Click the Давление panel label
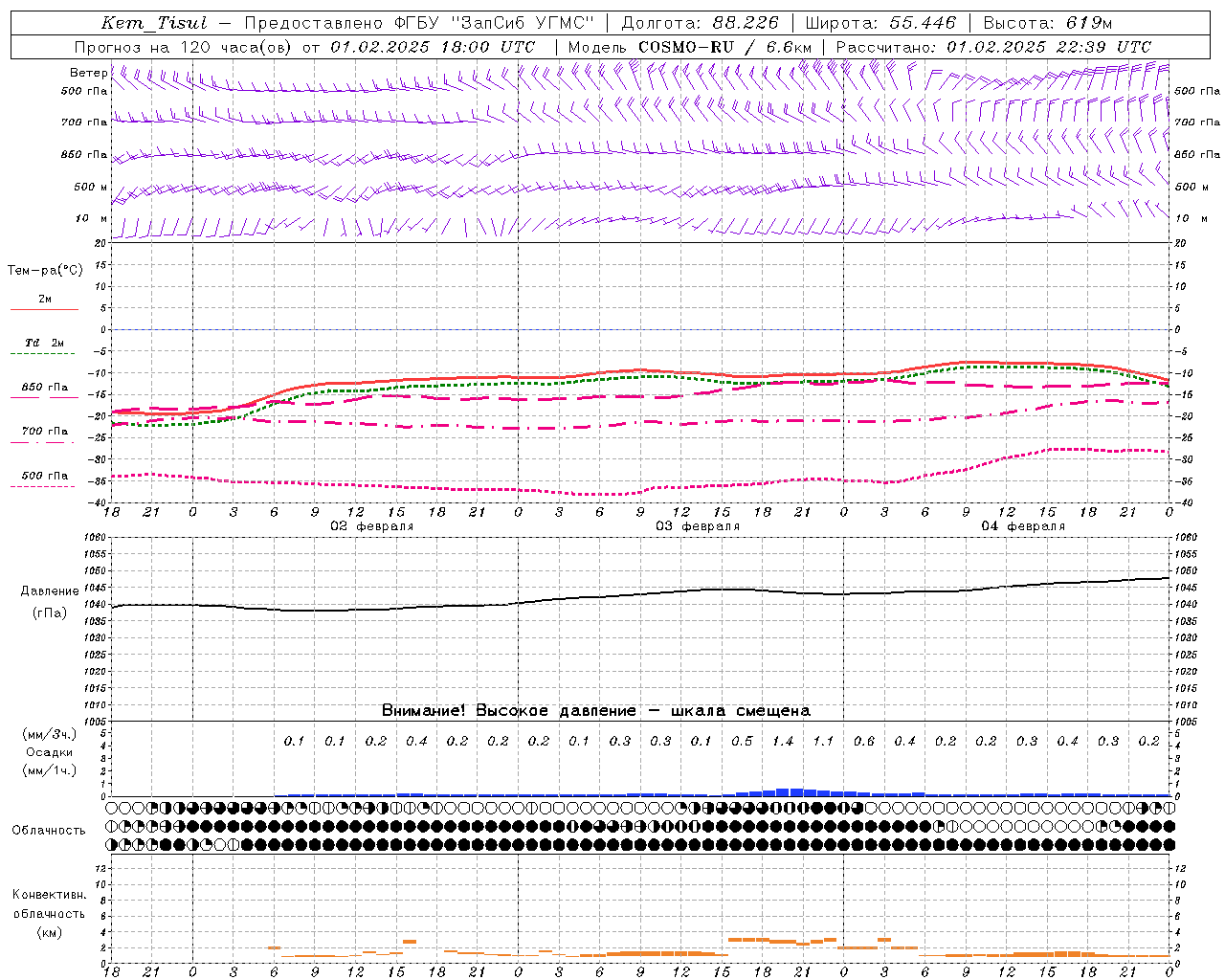 pyautogui.click(x=50, y=591)
